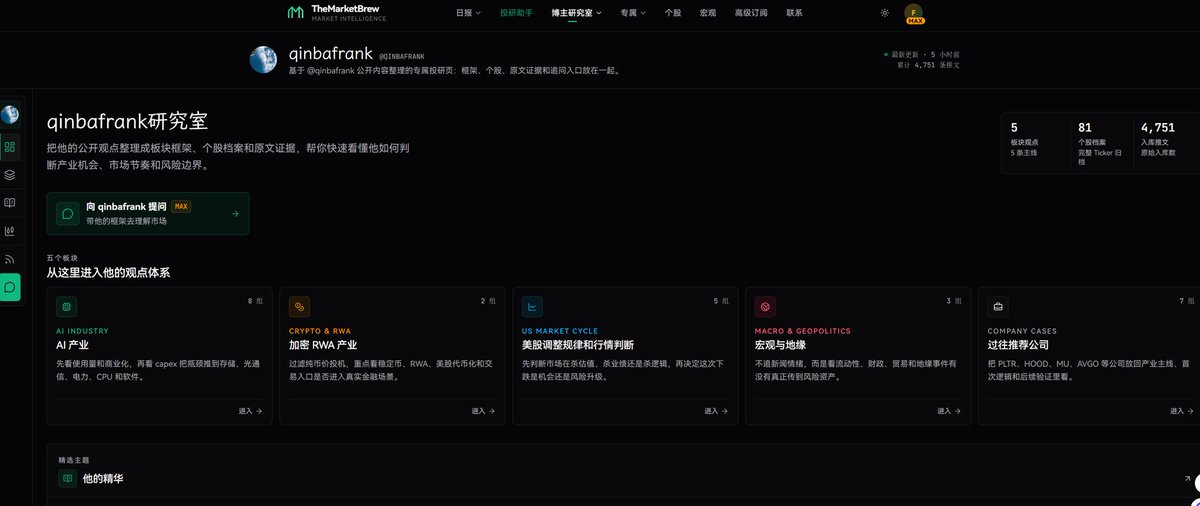Open 他的精华 section via corner arrow icon
The height and width of the screenshot is (506, 1200).
[x=1187, y=479]
